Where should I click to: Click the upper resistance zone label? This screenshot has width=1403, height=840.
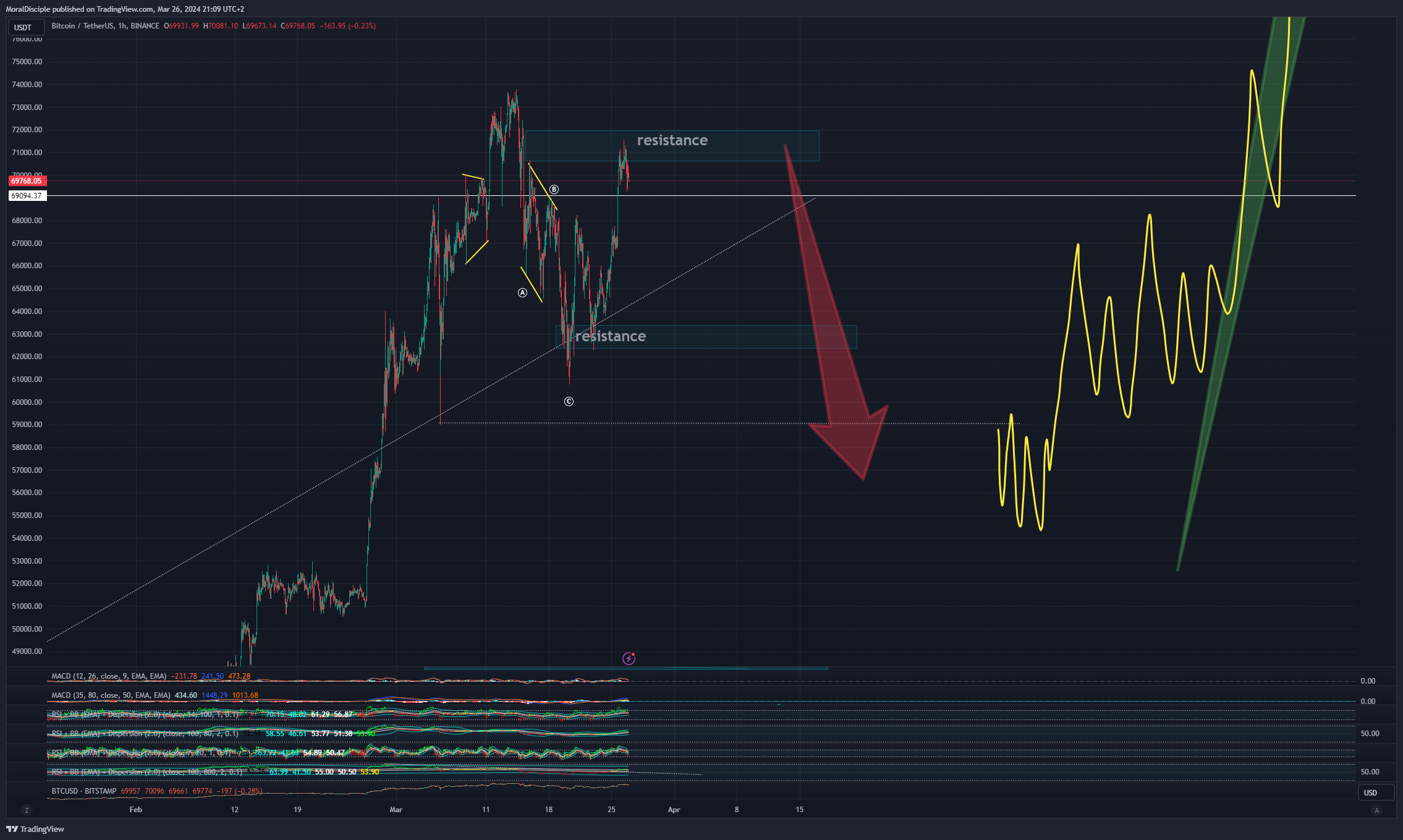point(672,140)
